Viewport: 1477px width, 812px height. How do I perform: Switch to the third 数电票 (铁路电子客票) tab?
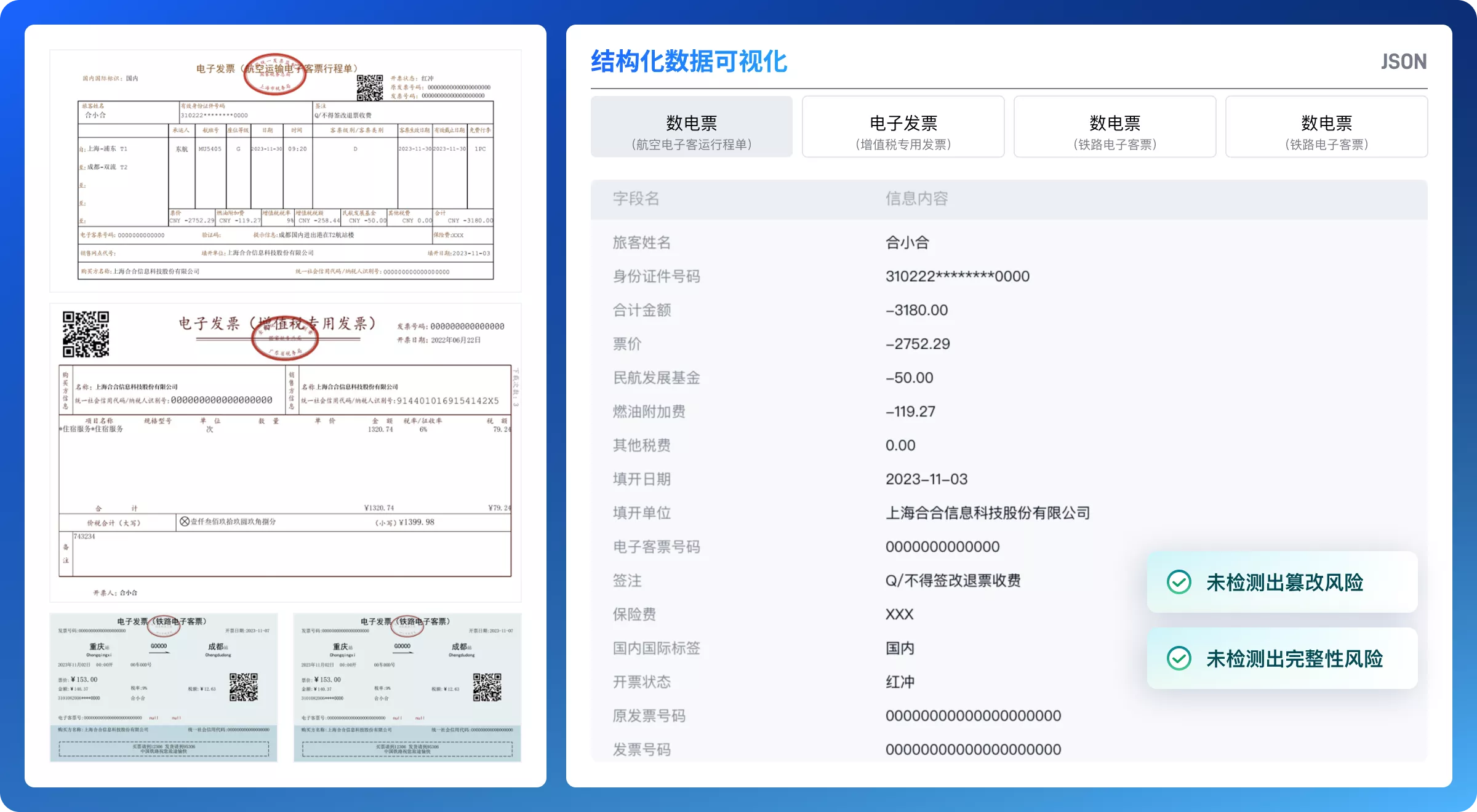1115,126
